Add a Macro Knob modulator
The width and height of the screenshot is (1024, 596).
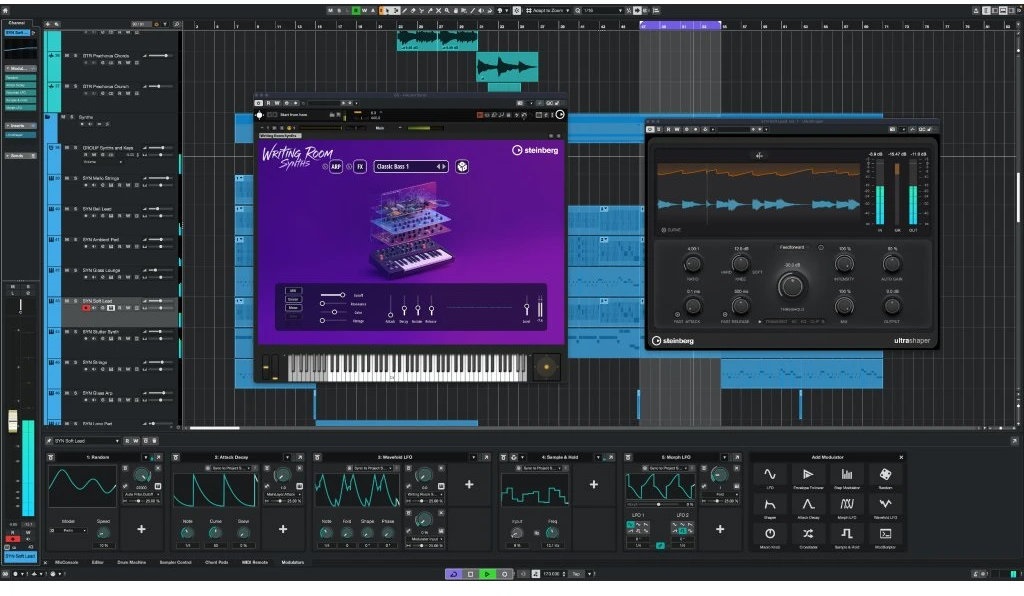tap(770, 534)
